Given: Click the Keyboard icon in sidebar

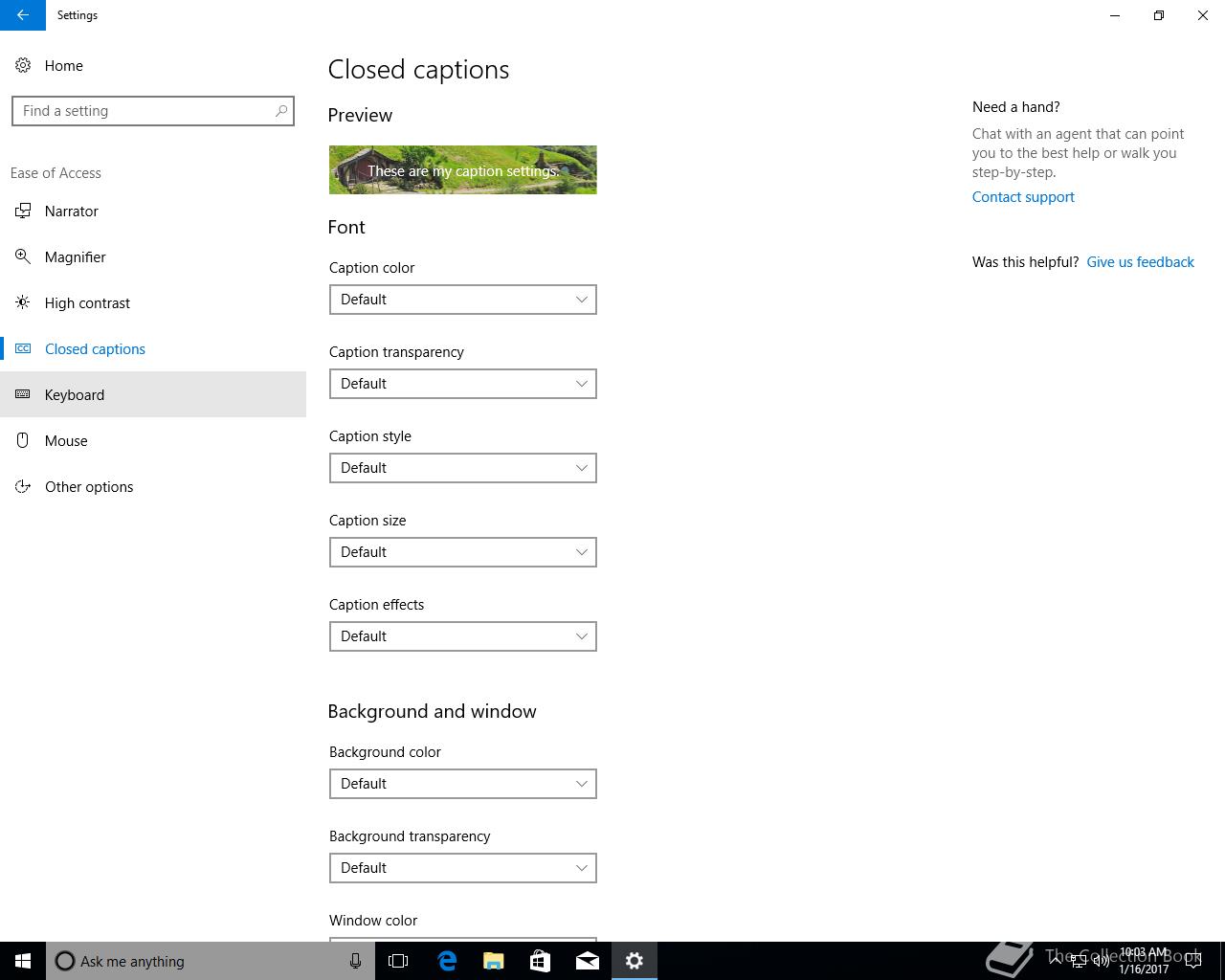Looking at the screenshot, I should pyautogui.click(x=23, y=394).
